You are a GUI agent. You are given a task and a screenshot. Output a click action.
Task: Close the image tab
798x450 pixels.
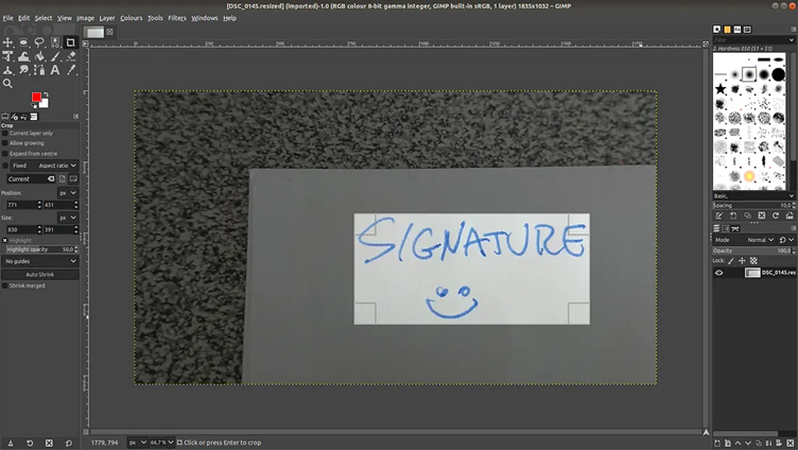click(110, 32)
